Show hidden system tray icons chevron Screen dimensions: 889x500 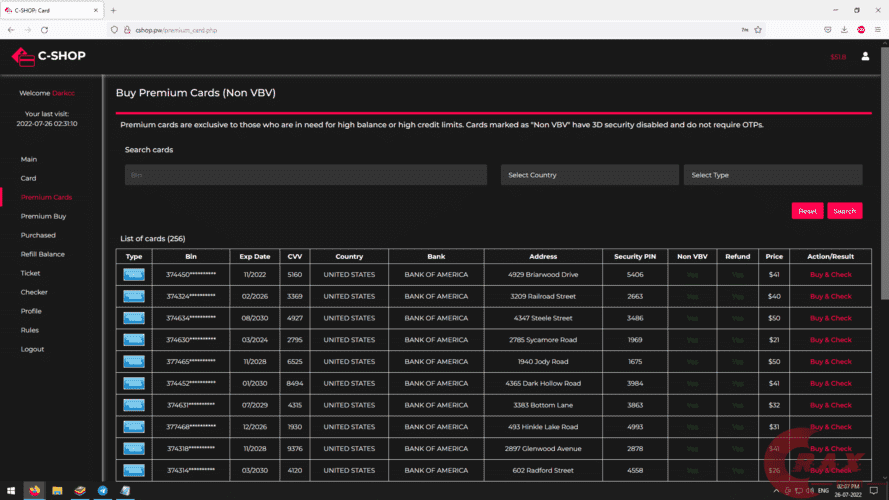[776, 490]
